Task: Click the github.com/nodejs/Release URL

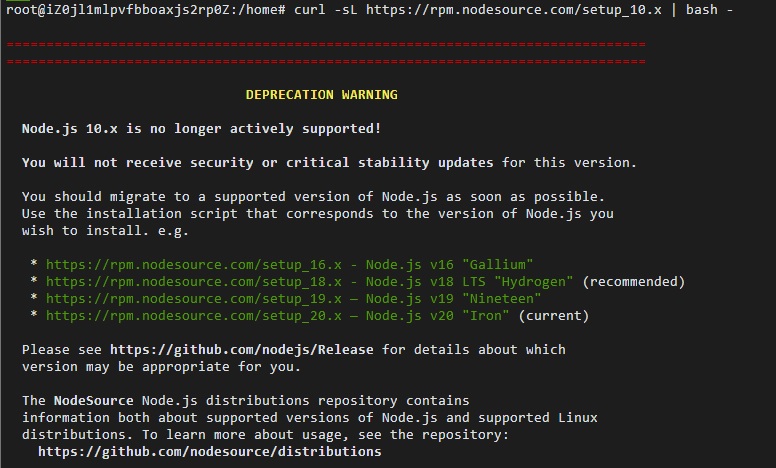Action: 242,350
